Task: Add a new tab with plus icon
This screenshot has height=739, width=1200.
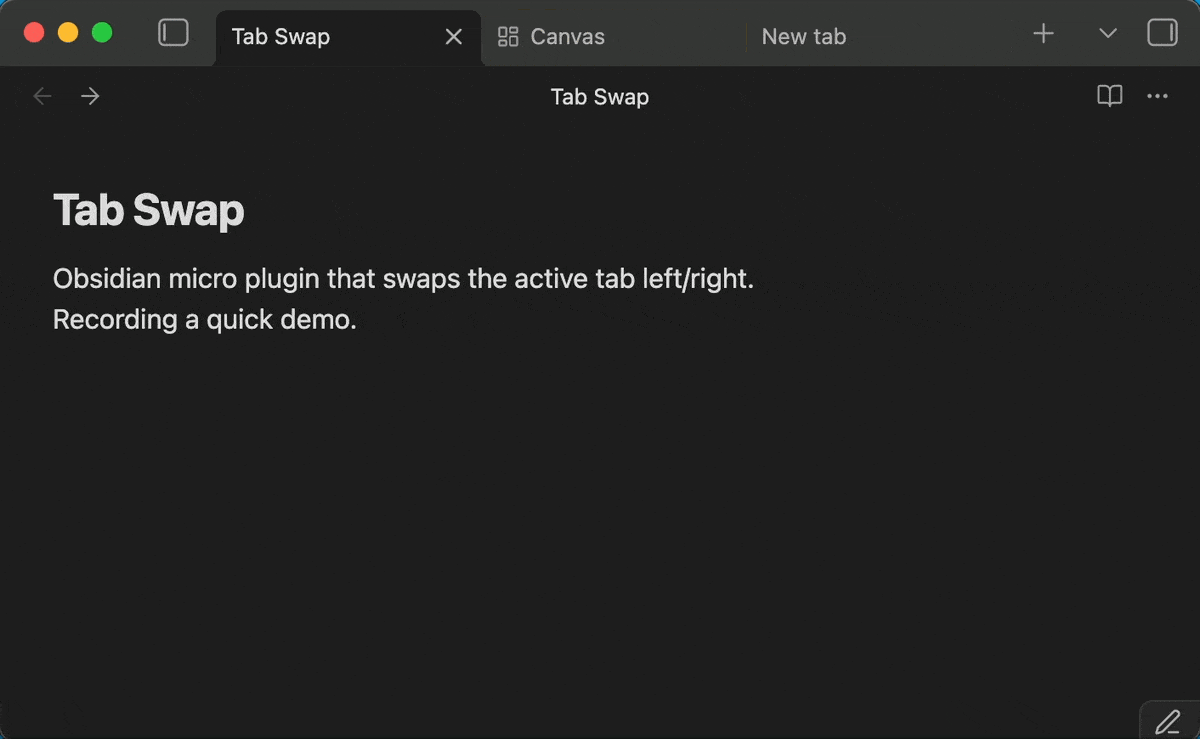Action: pyautogui.click(x=1043, y=34)
